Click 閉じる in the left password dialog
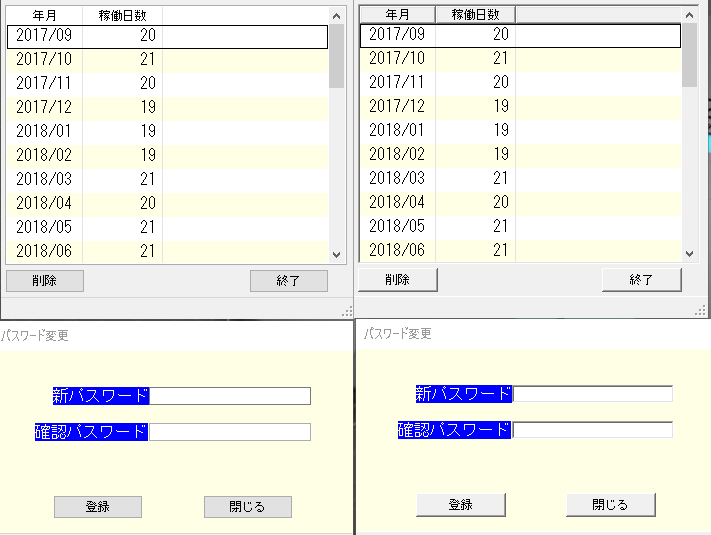 coord(247,507)
